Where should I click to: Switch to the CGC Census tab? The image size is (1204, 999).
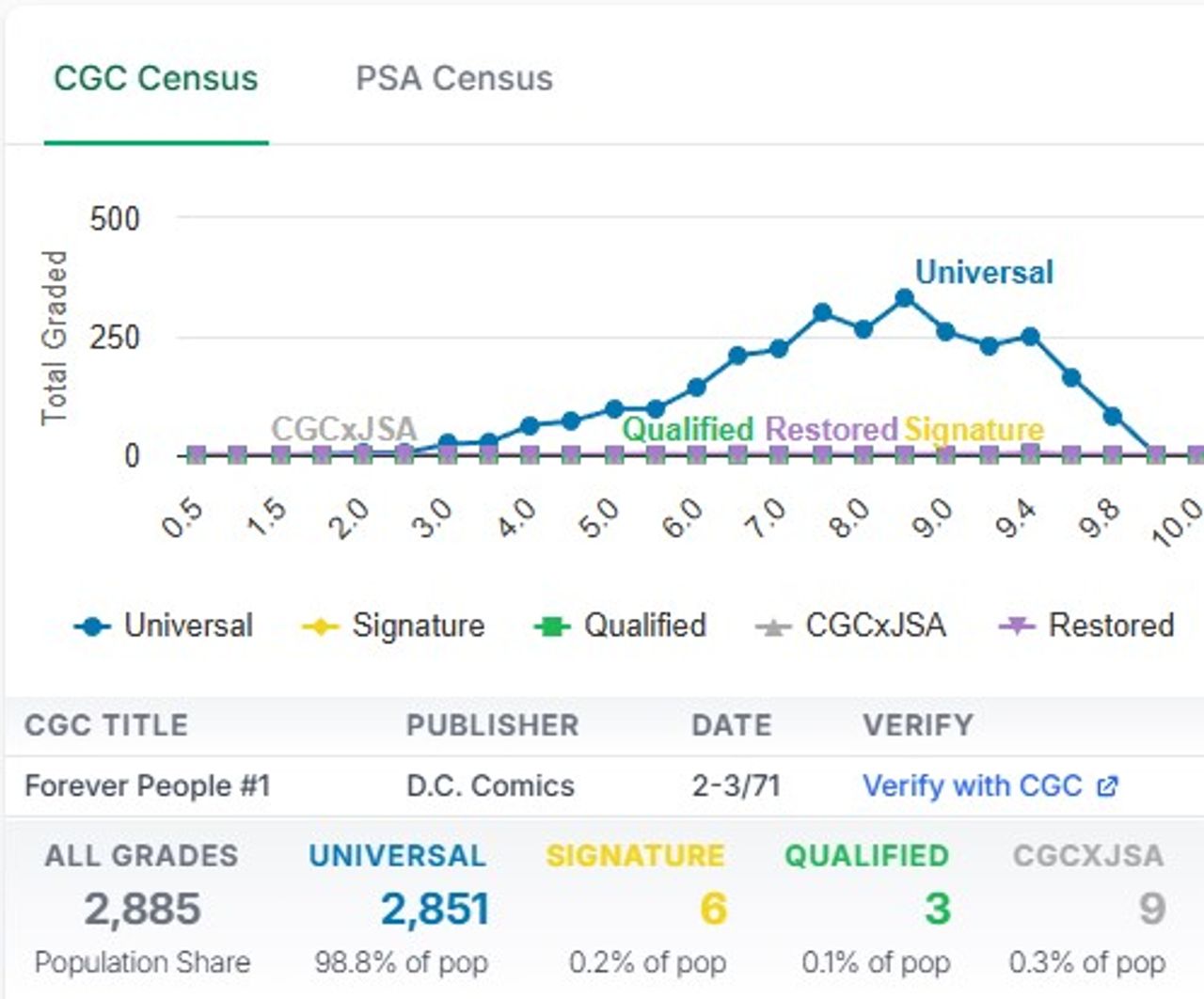[155, 78]
